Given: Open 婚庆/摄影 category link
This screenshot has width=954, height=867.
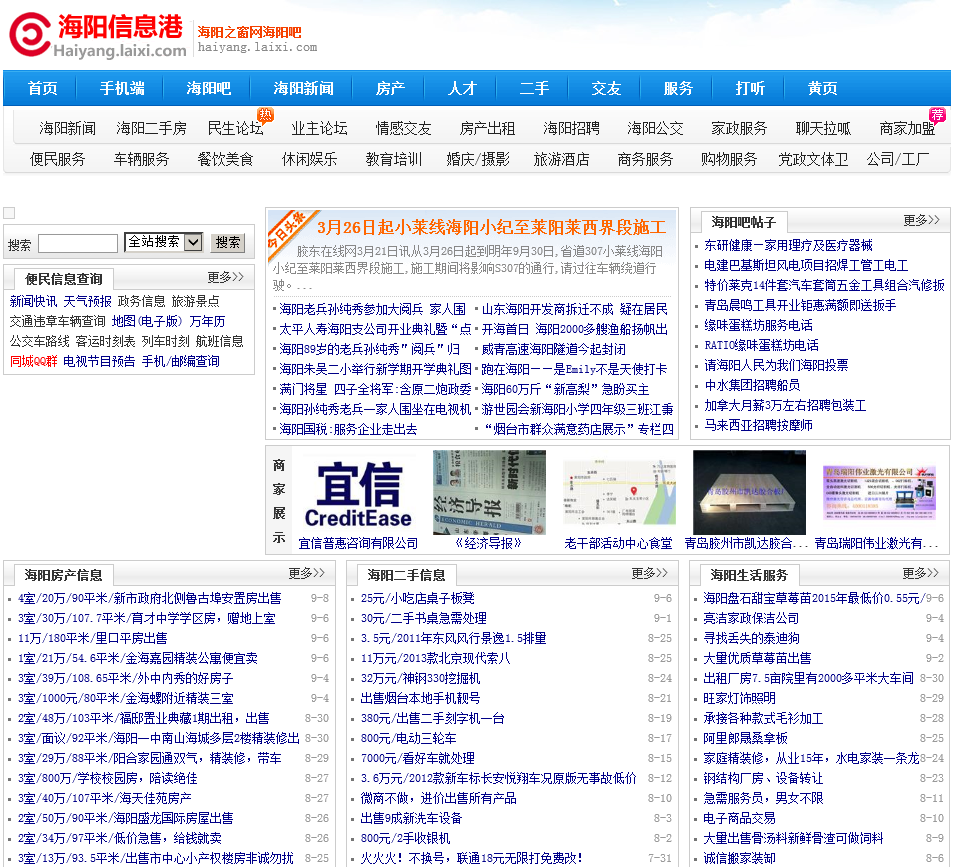Looking at the screenshot, I should coord(478,159).
